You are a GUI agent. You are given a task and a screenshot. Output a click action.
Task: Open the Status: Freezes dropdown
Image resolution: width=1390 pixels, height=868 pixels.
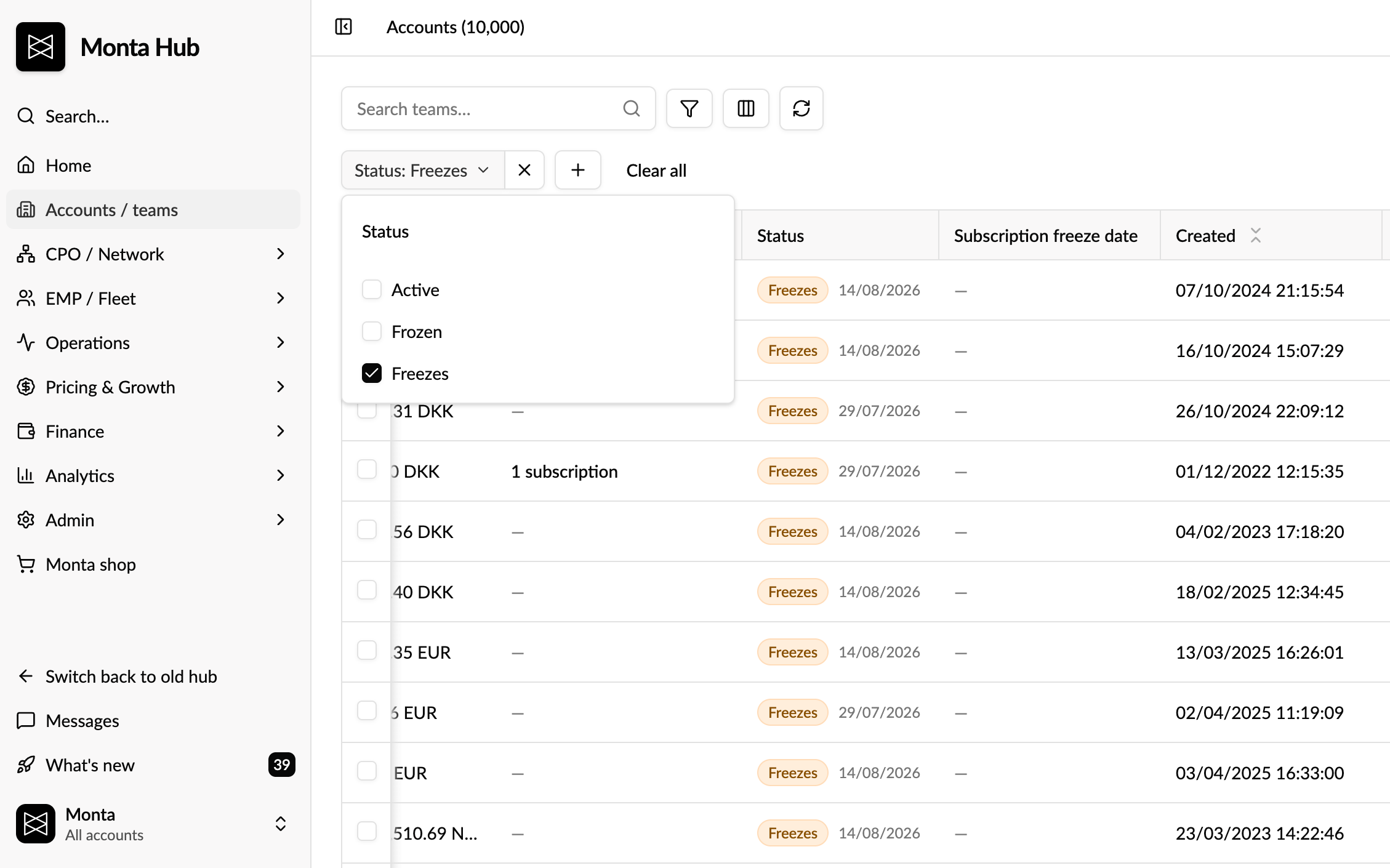click(x=423, y=171)
